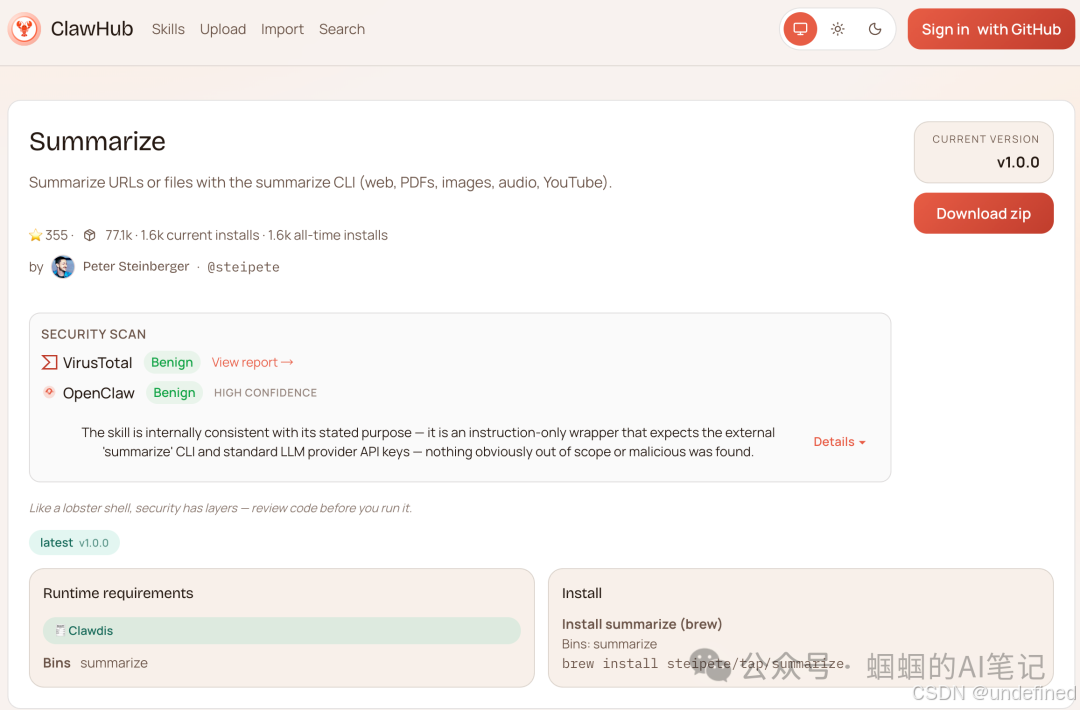Click the star rating icon beside 355
This screenshot has height=710, width=1080.
pyautogui.click(x=35, y=236)
